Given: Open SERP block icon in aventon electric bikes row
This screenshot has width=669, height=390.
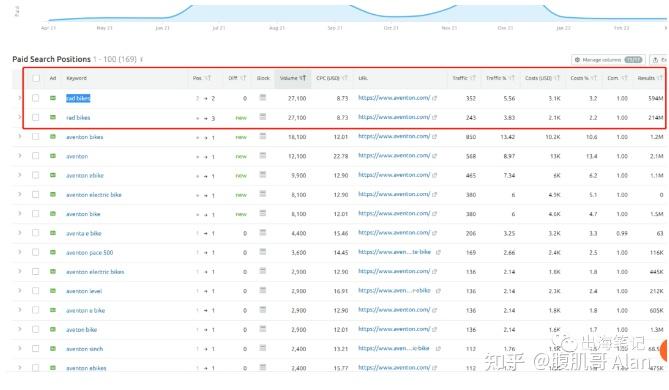Looking at the screenshot, I should [263, 271].
